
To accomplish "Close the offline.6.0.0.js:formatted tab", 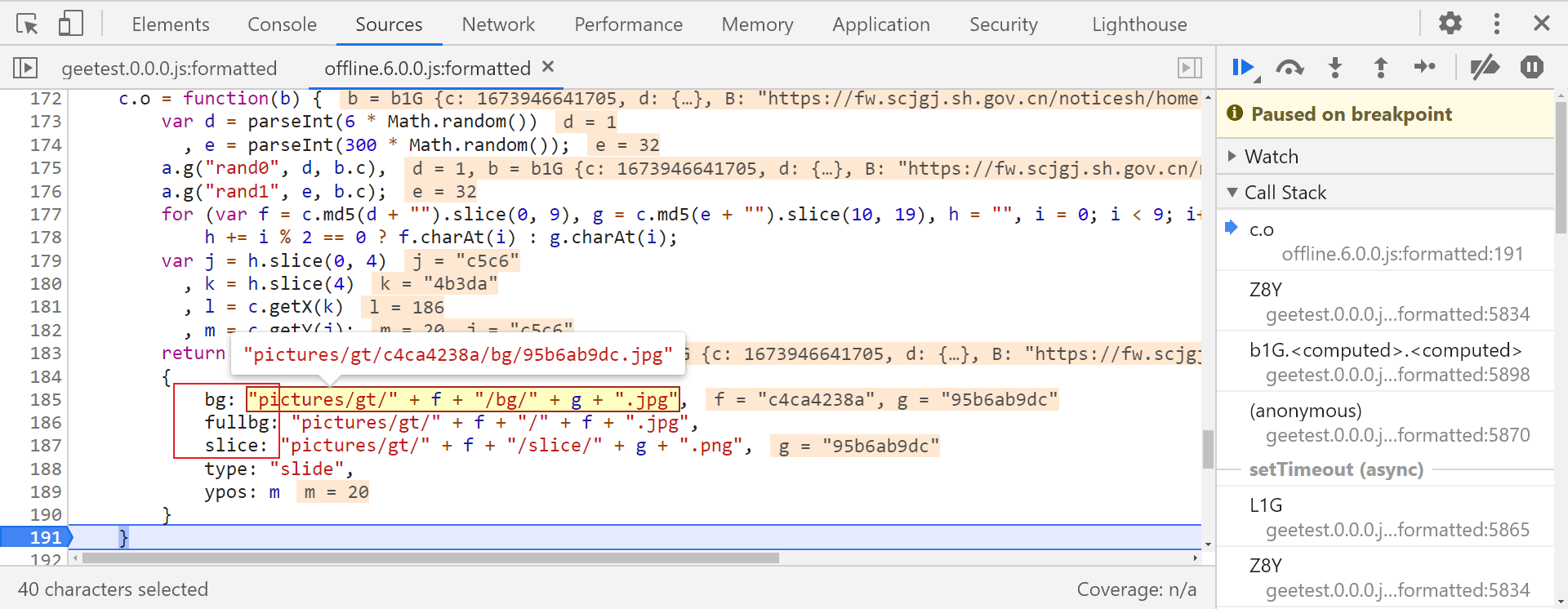I will click(548, 67).
